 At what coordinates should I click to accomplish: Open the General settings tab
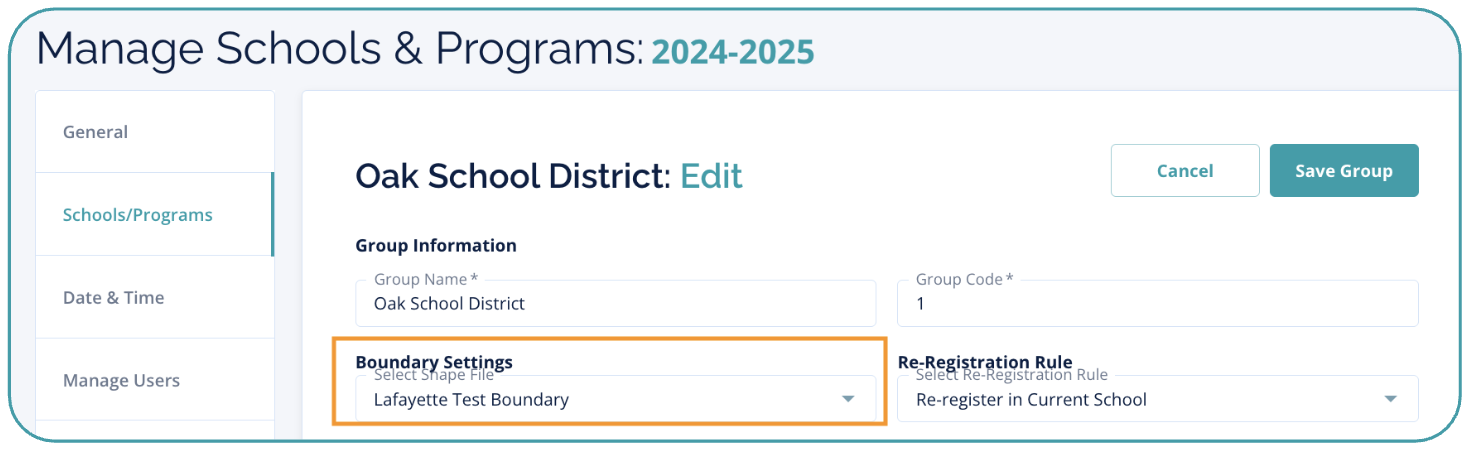tap(96, 132)
